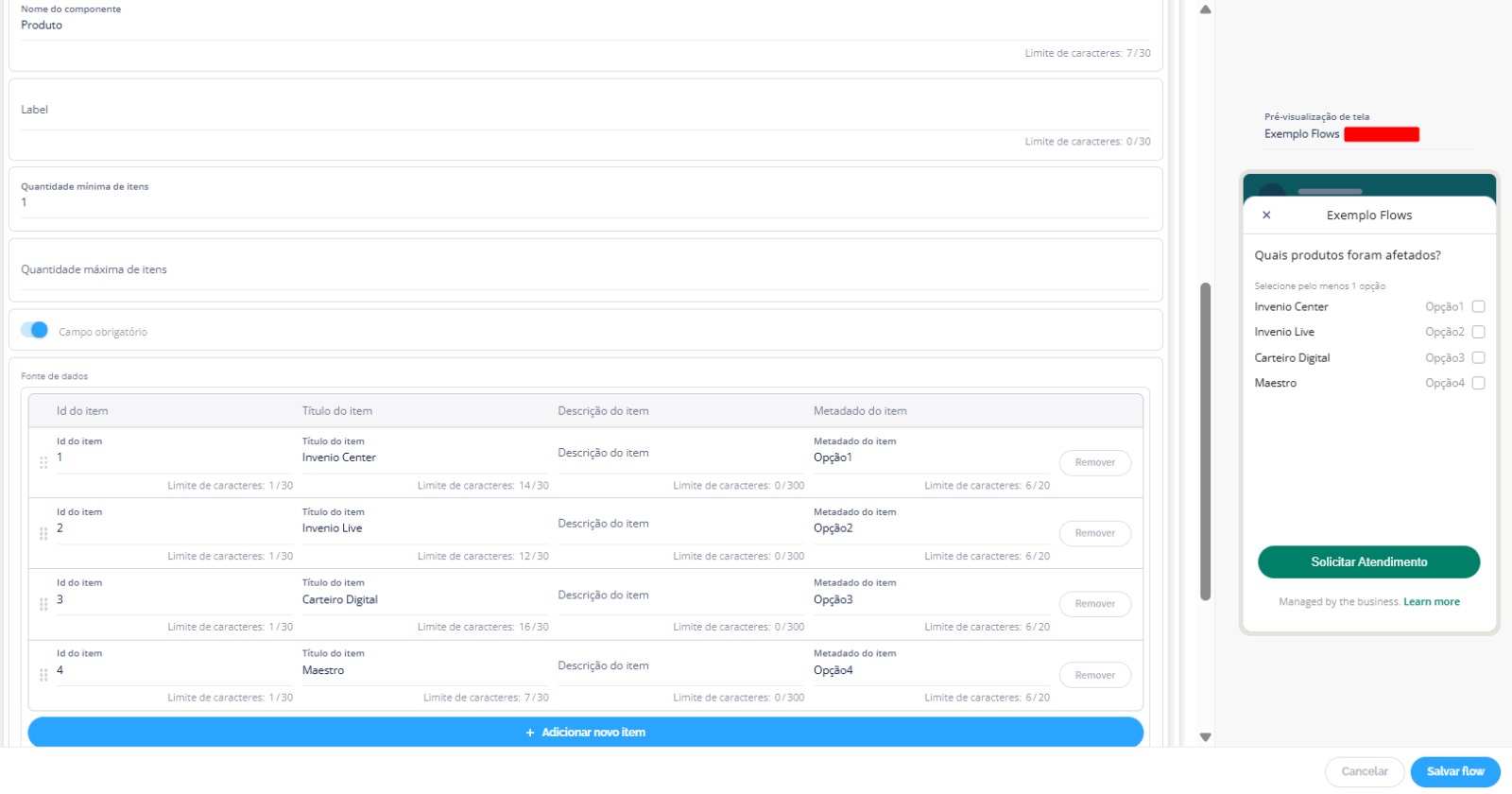Image resolution: width=1512 pixels, height=794 pixels.
Task: Edit description field of Invenio Center row
Action: pyautogui.click(x=680, y=454)
